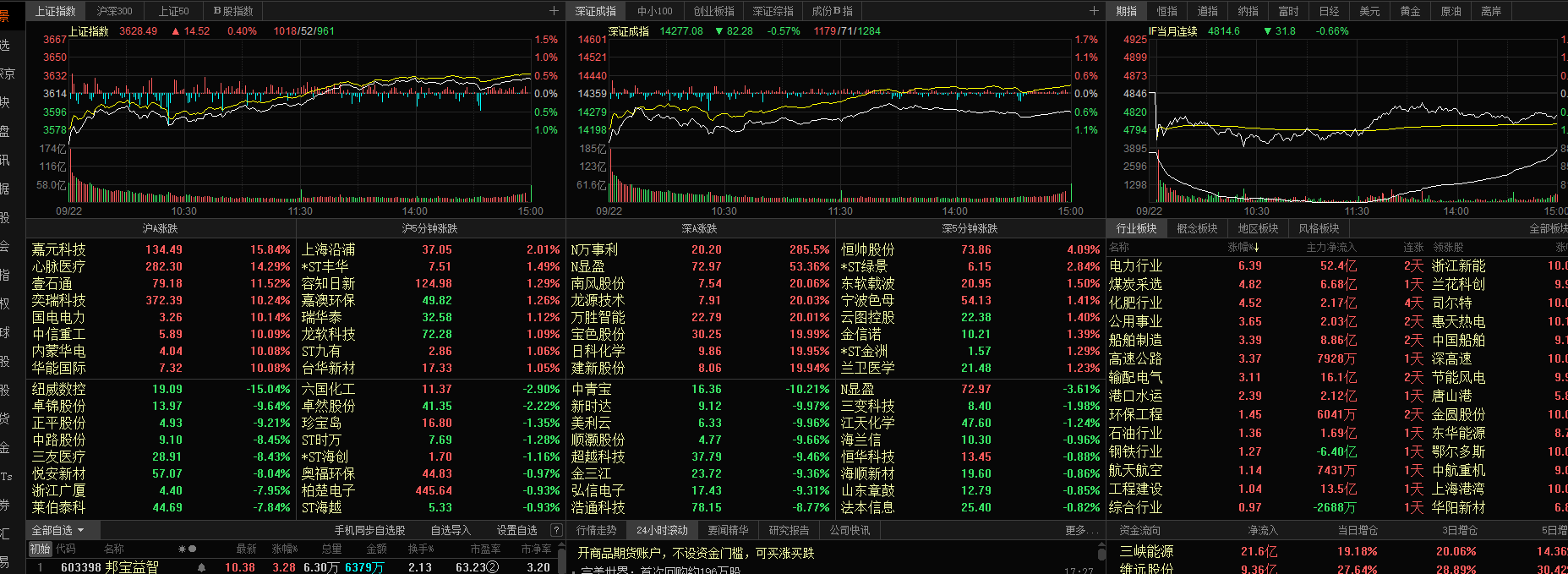This screenshot has width=1568, height=574.
Task: Click the 自选导入 button
Action: pos(451,530)
